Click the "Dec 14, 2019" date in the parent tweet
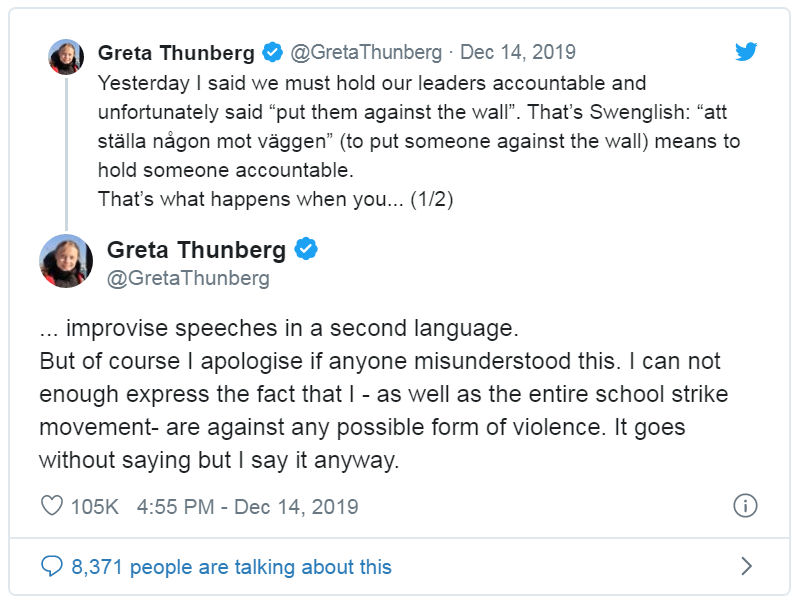Screen dimensions: 798x602 518,52
